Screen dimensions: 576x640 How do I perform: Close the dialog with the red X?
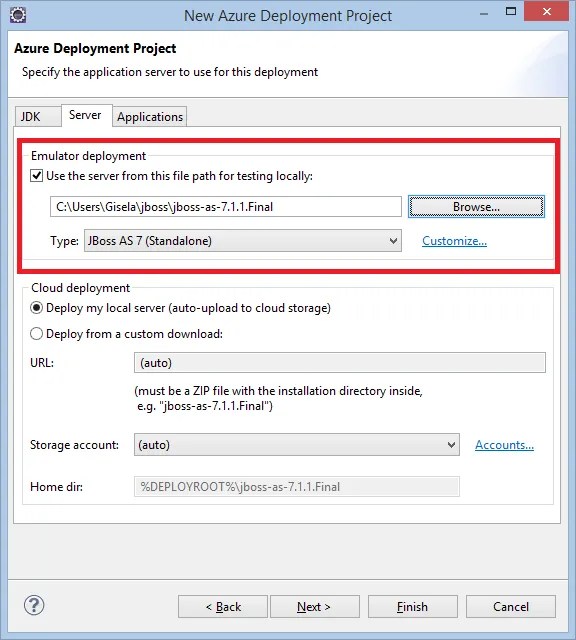click(547, 11)
